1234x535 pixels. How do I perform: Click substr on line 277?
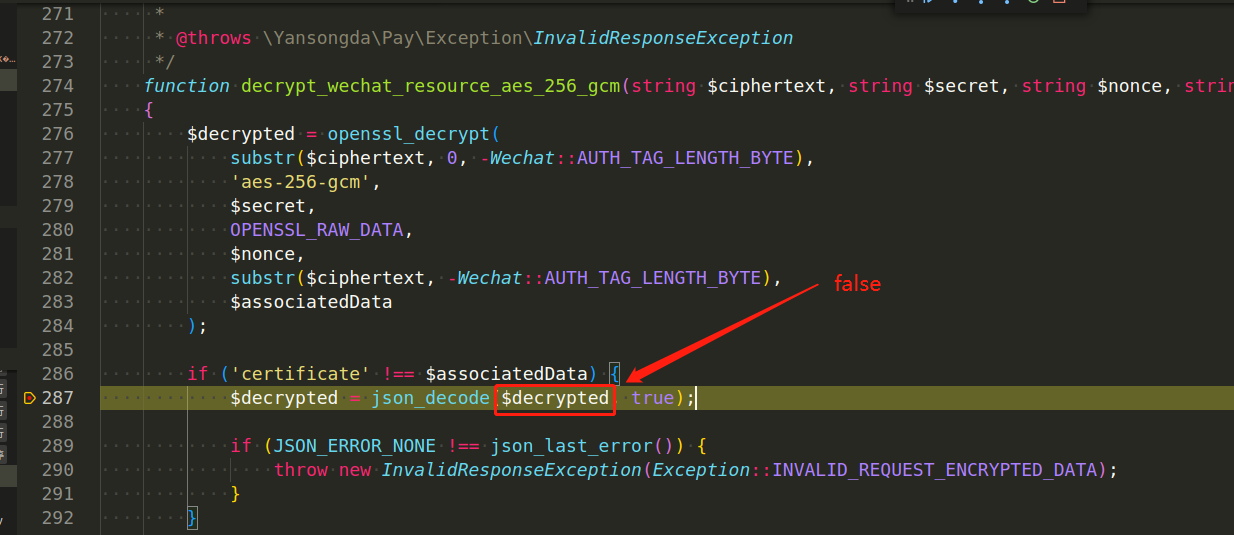pos(263,158)
